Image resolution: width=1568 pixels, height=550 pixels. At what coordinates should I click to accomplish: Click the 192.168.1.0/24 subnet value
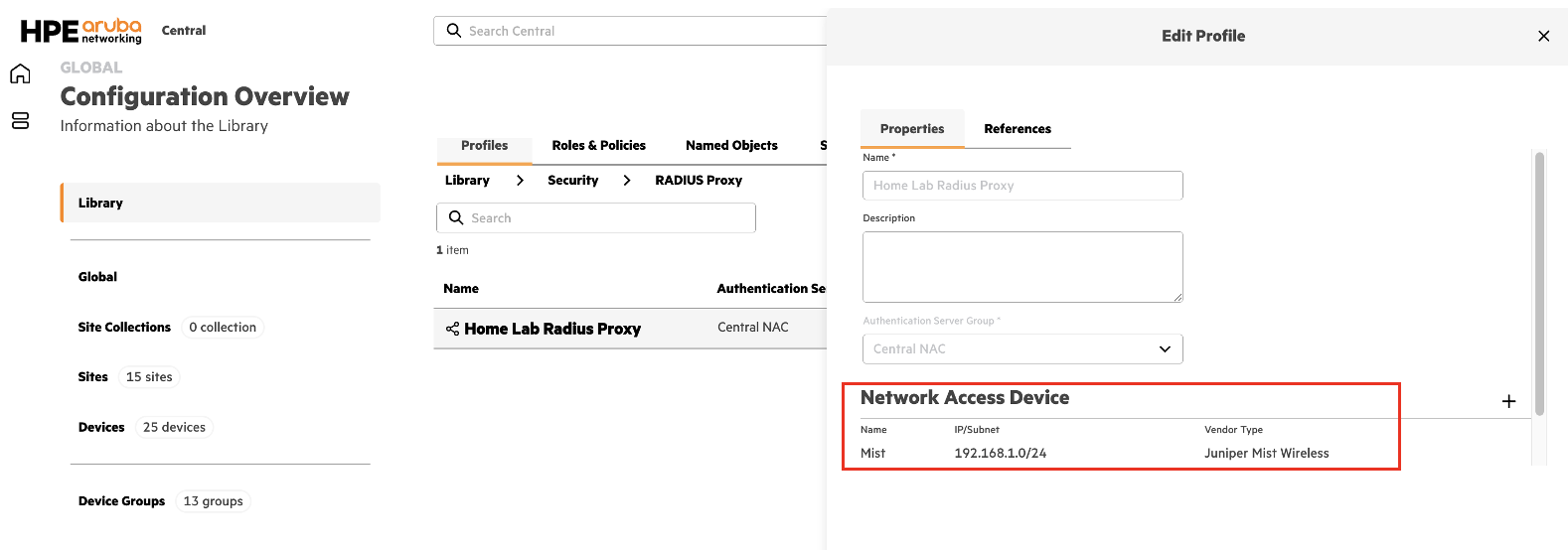point(1000,453)
